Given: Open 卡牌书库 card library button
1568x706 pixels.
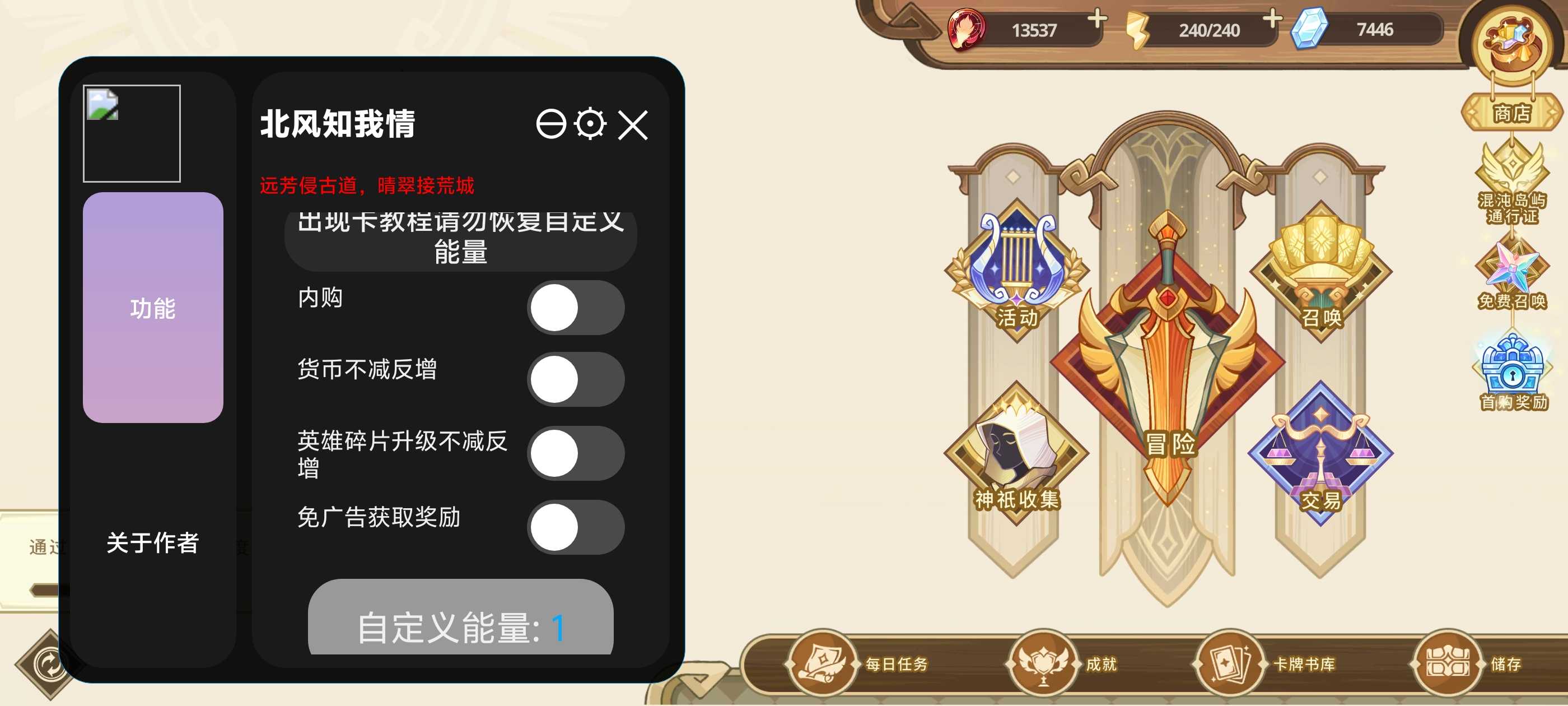Looking at the screenshot, I should pyautogui.click(x=1265, y=663).
